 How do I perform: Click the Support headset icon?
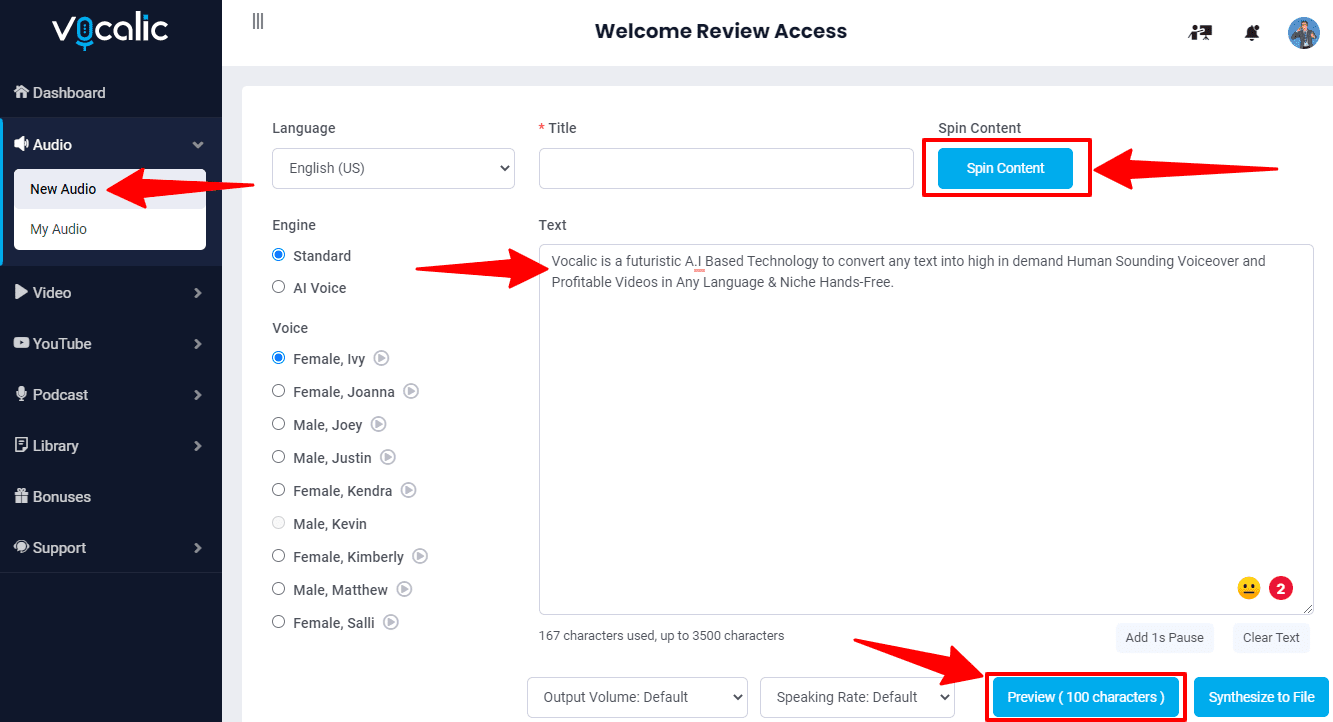click(21, 547)
